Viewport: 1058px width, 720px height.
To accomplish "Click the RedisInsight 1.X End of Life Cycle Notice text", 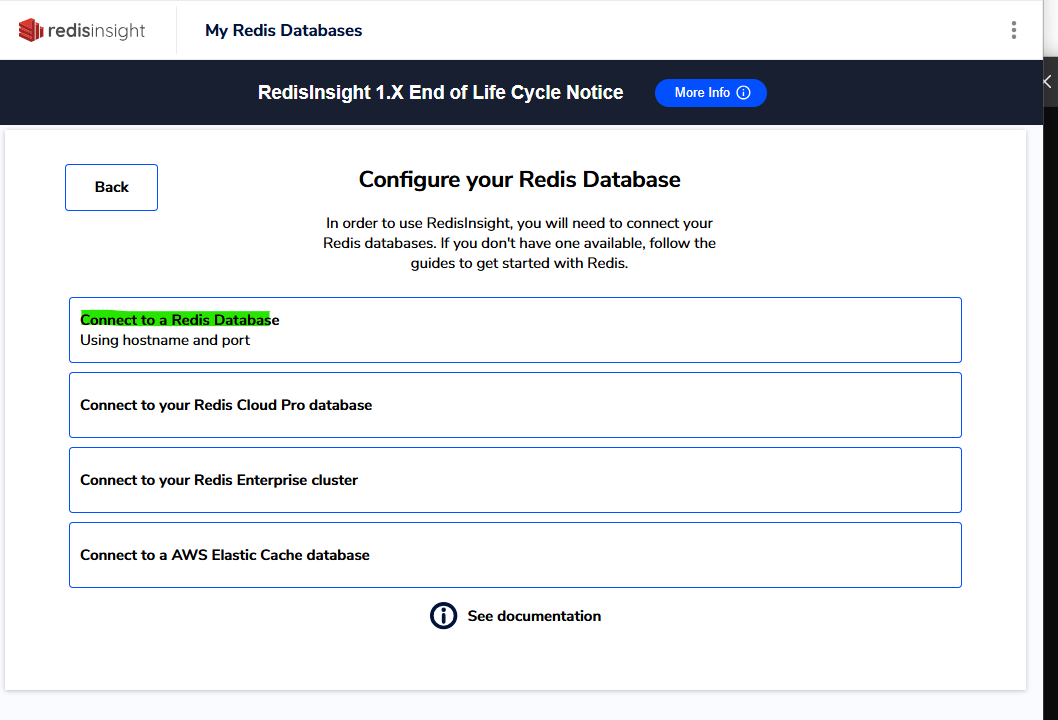I will coord(441,92).
